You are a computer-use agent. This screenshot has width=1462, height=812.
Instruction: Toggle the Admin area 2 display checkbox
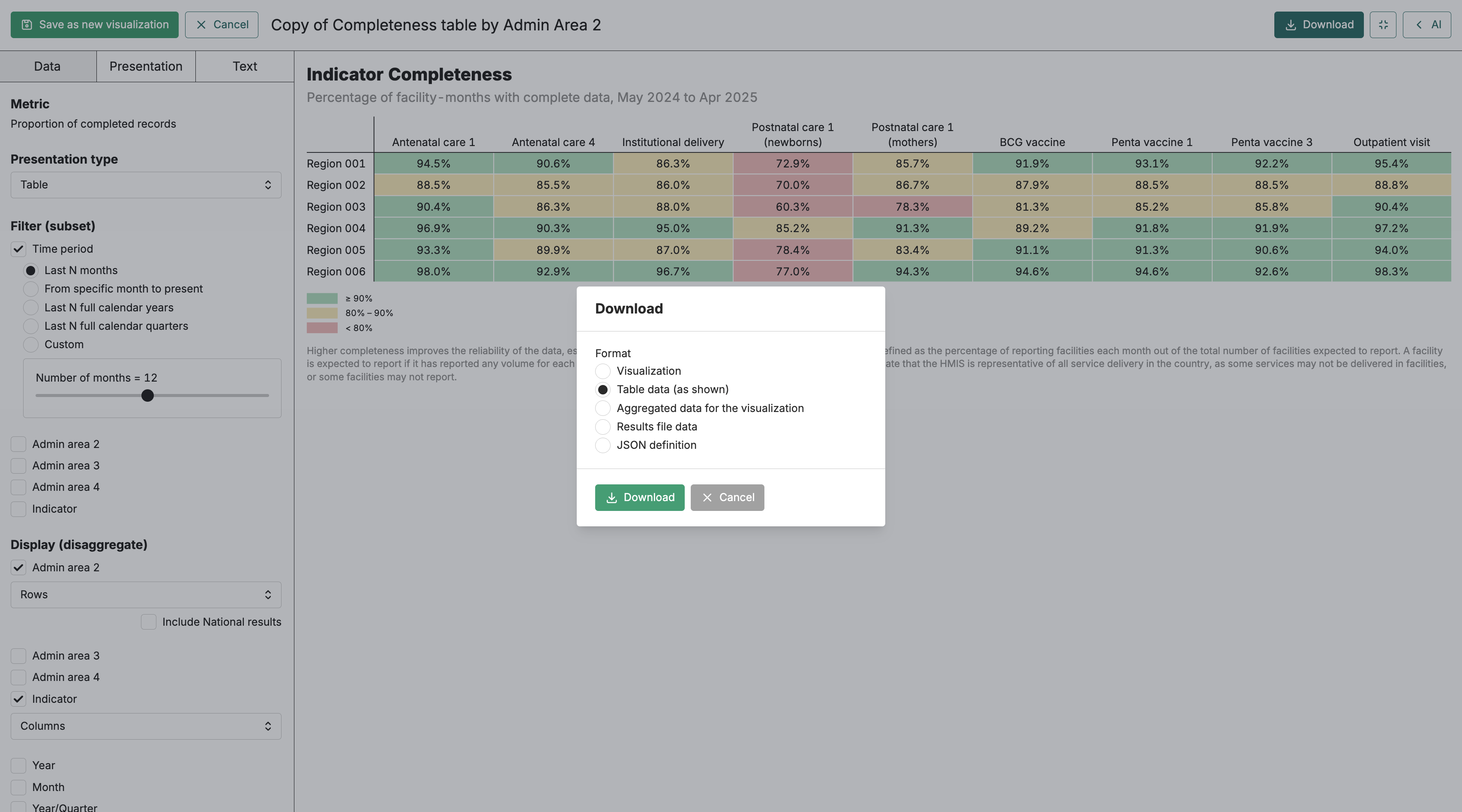click(x=18, y=568)
